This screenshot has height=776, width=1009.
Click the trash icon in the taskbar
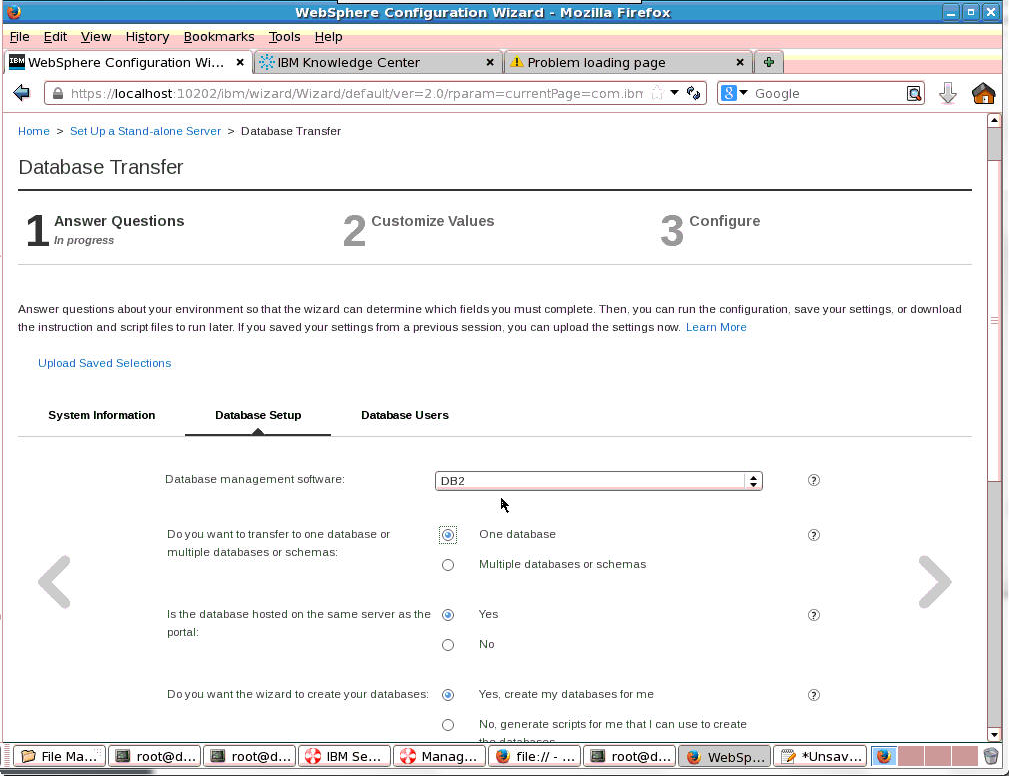click(991, 756)
